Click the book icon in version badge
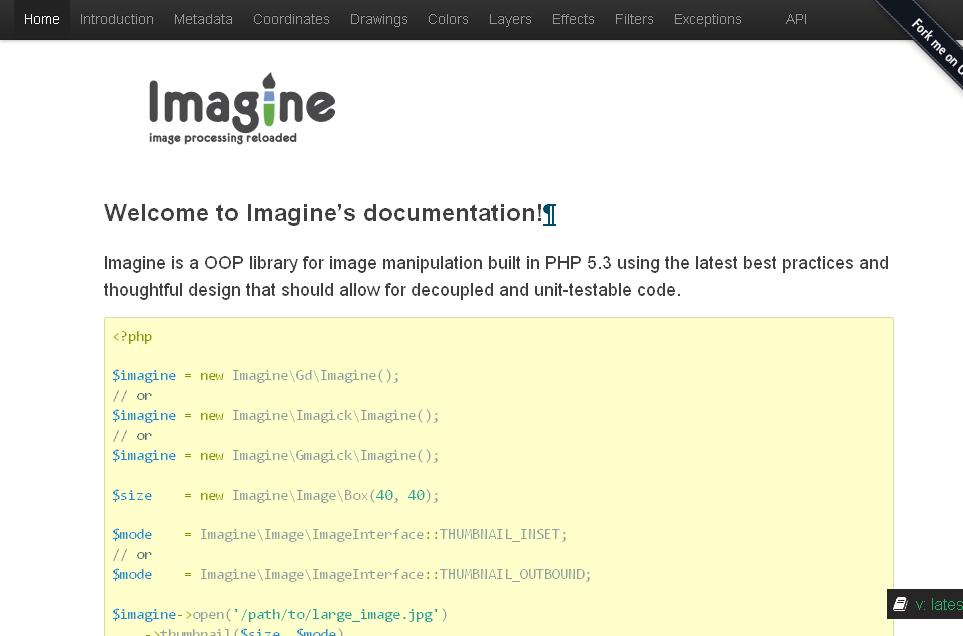The width and height of the screenshot is (963, 636). [900, 604]
